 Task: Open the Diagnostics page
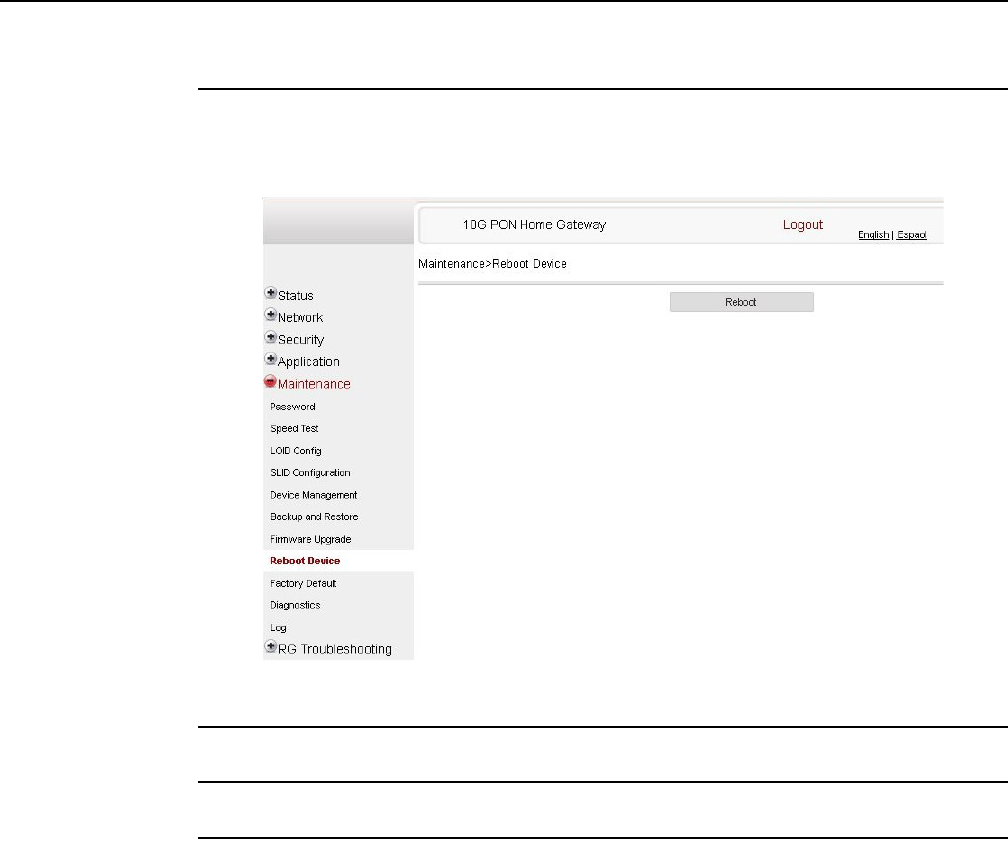[295, 606]
